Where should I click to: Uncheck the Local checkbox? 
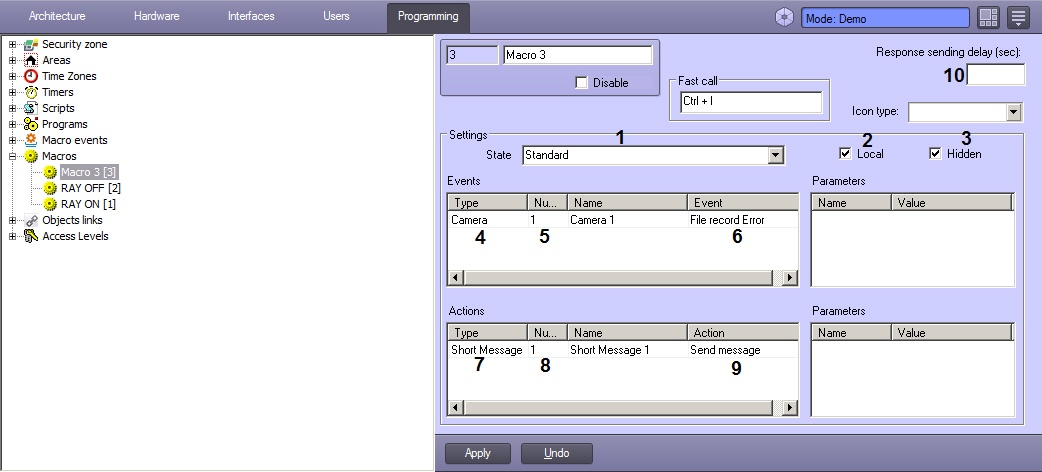coord(845,154)
